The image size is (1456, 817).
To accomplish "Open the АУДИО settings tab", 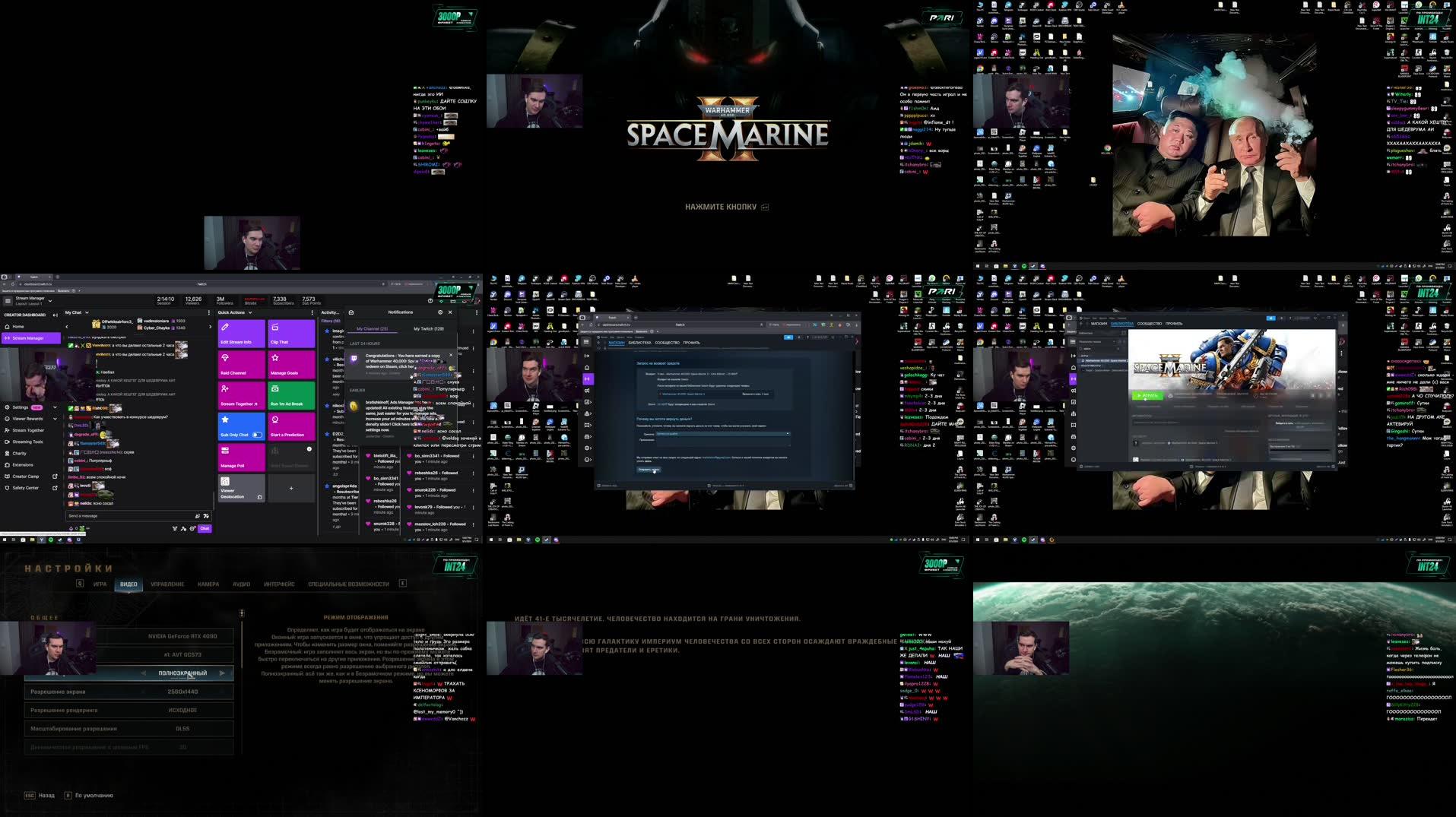I will [242, 584].
